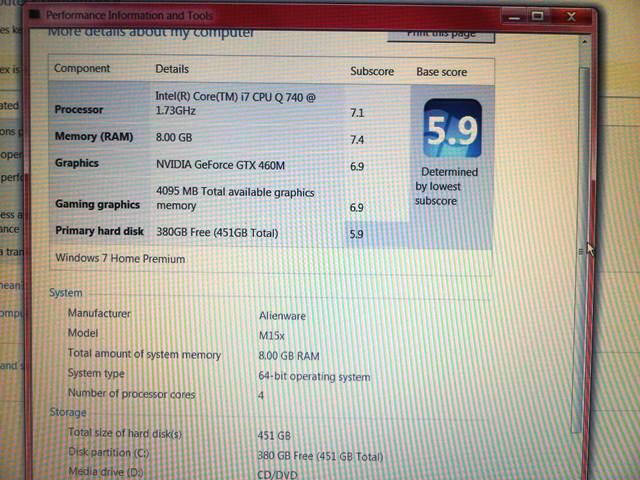
Task: Click the M15x model value
Action: 271,336
